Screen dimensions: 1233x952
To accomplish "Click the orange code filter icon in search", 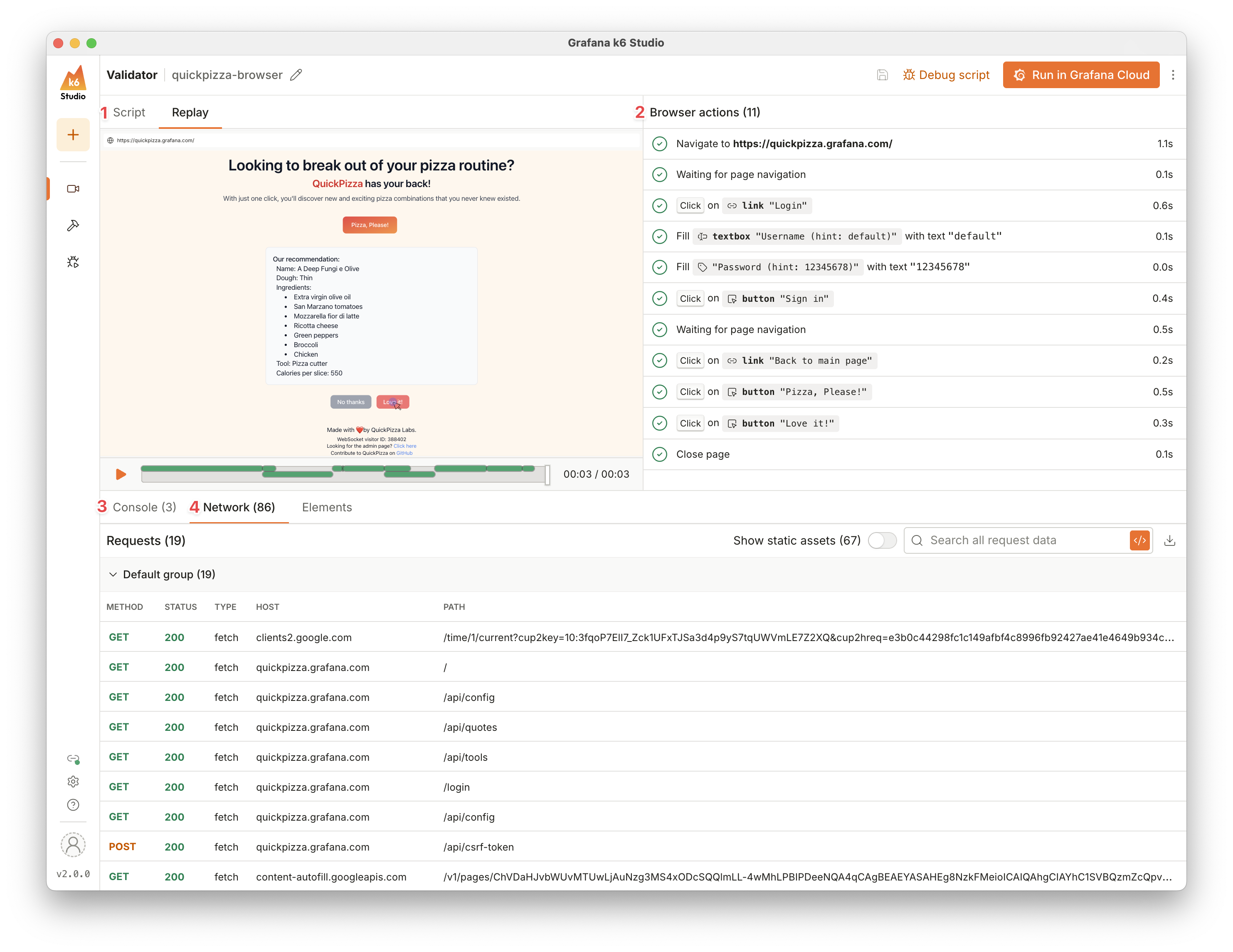I will click(x=1139, y=540).
